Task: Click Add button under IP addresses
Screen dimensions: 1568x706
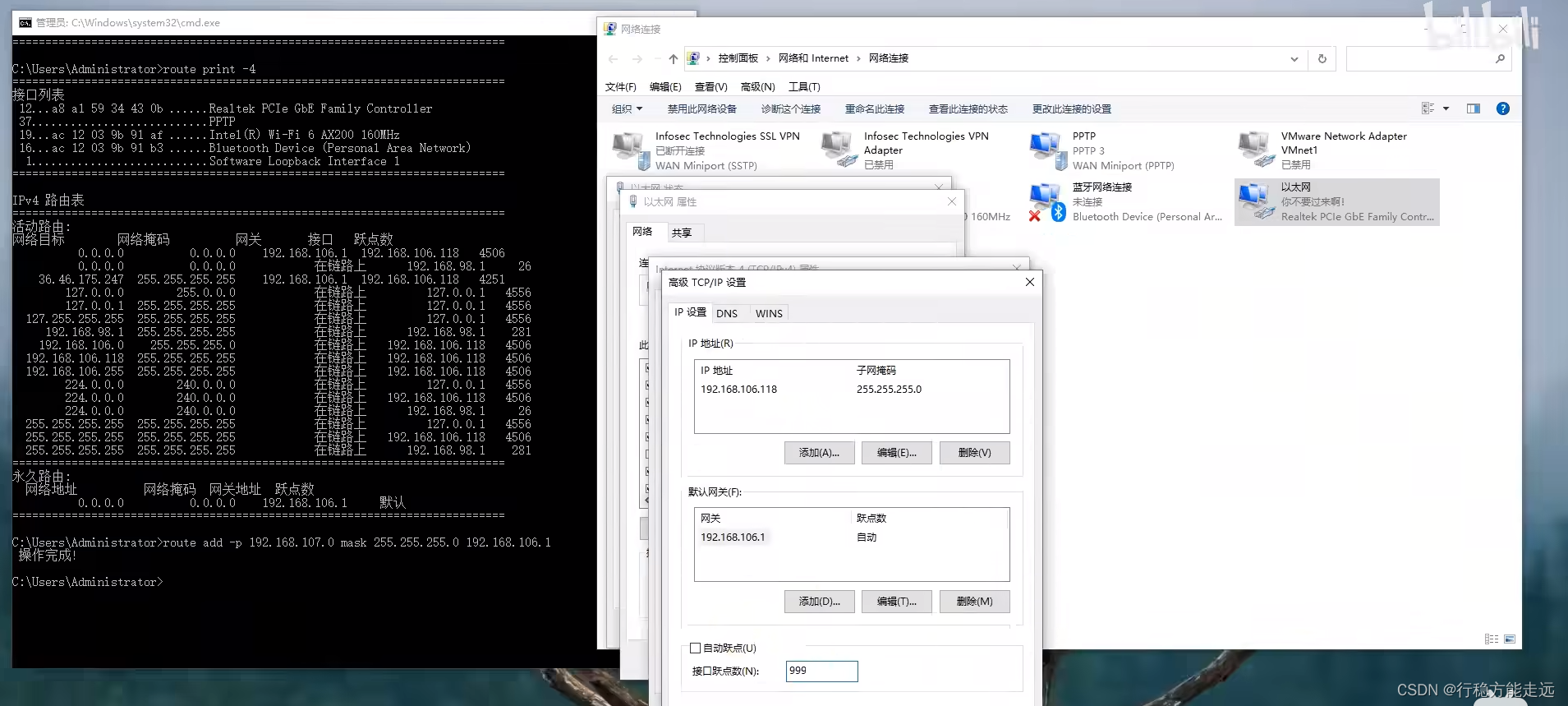Action: point(819,453)
